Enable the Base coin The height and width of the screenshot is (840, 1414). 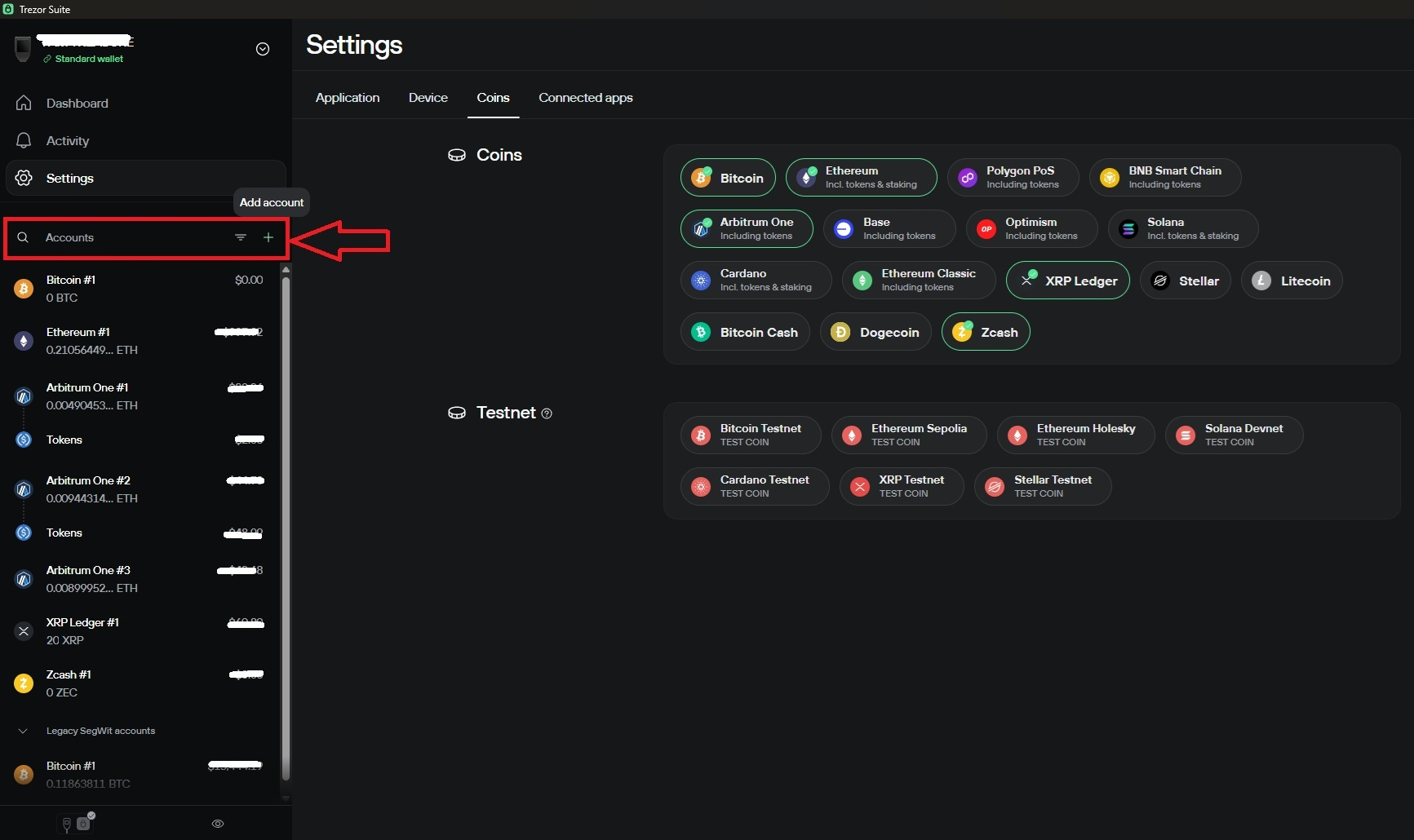point(889,229)
